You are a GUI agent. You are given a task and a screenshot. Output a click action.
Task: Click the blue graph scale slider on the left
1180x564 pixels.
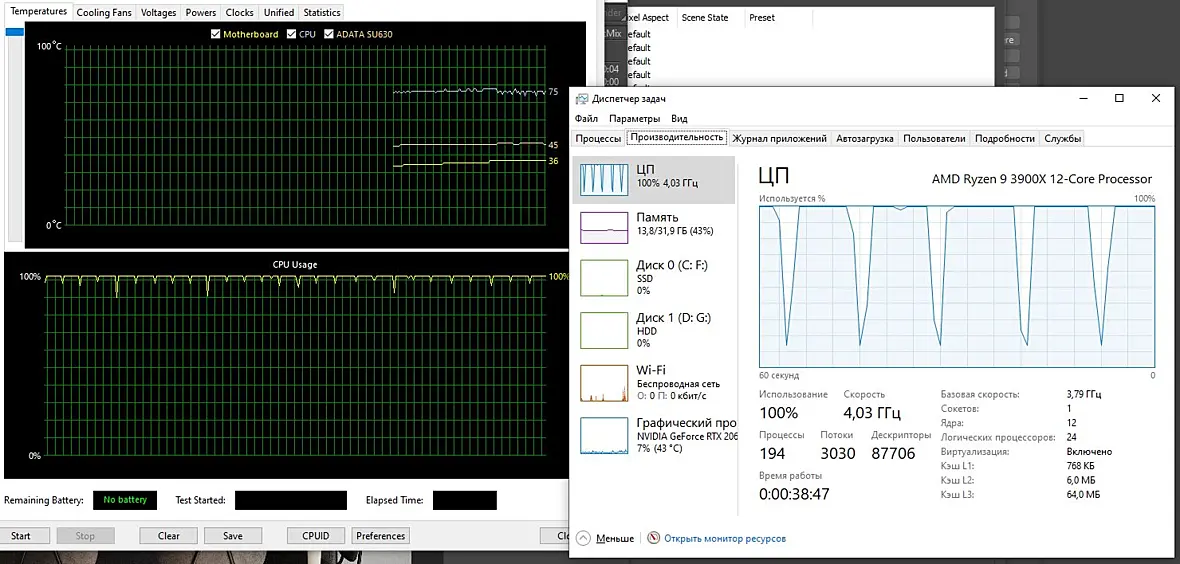(14, 32)
